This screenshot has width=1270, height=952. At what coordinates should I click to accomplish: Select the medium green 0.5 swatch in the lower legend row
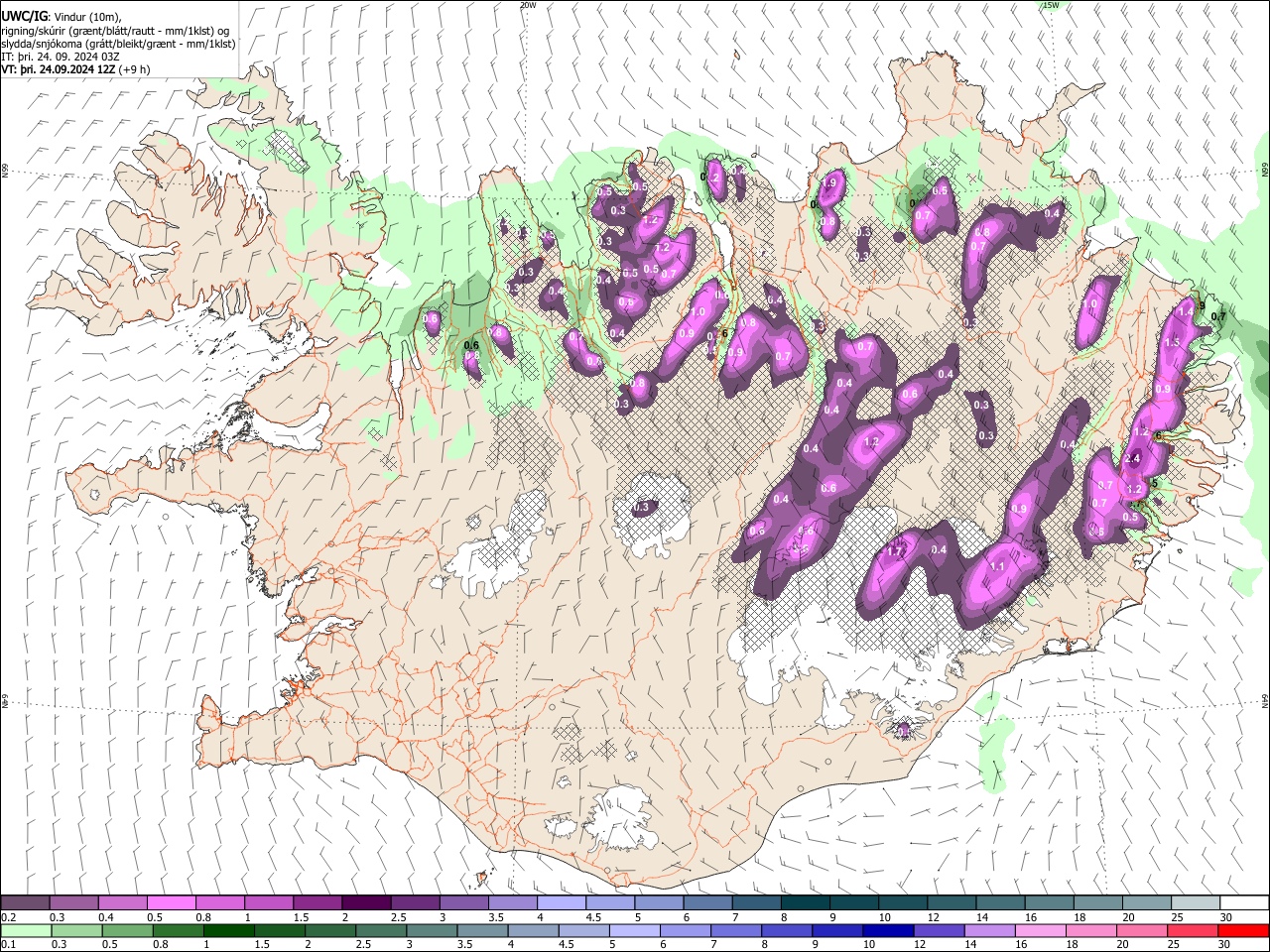click(x=127, y=930)
